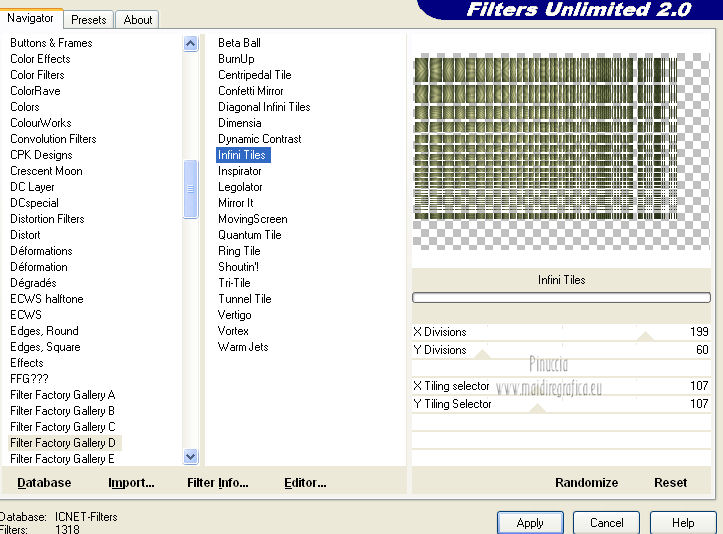Select Distortion Filters category

tap(47, 219)
